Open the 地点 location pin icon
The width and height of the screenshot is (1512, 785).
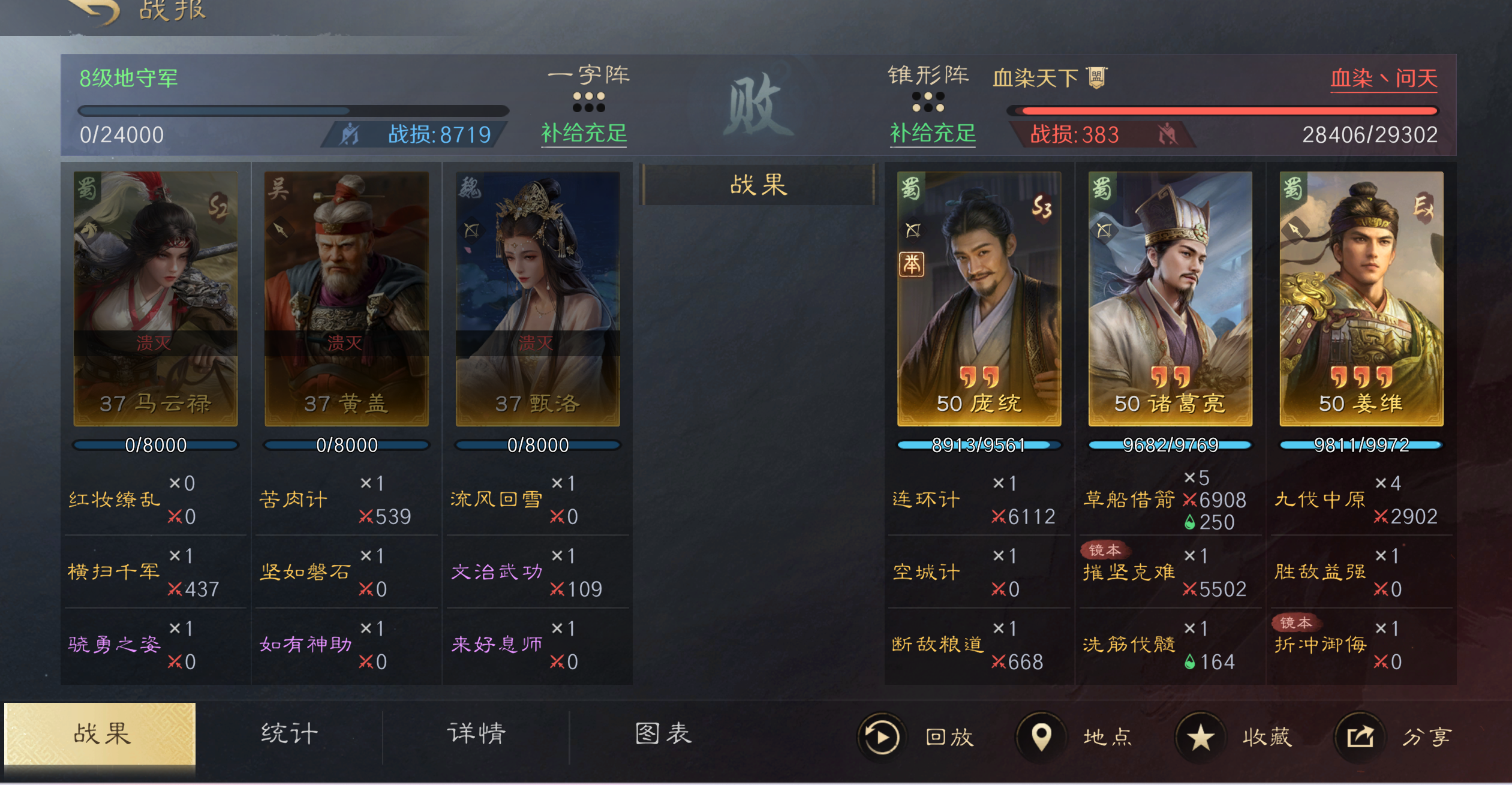click(x=1041, y=736)
